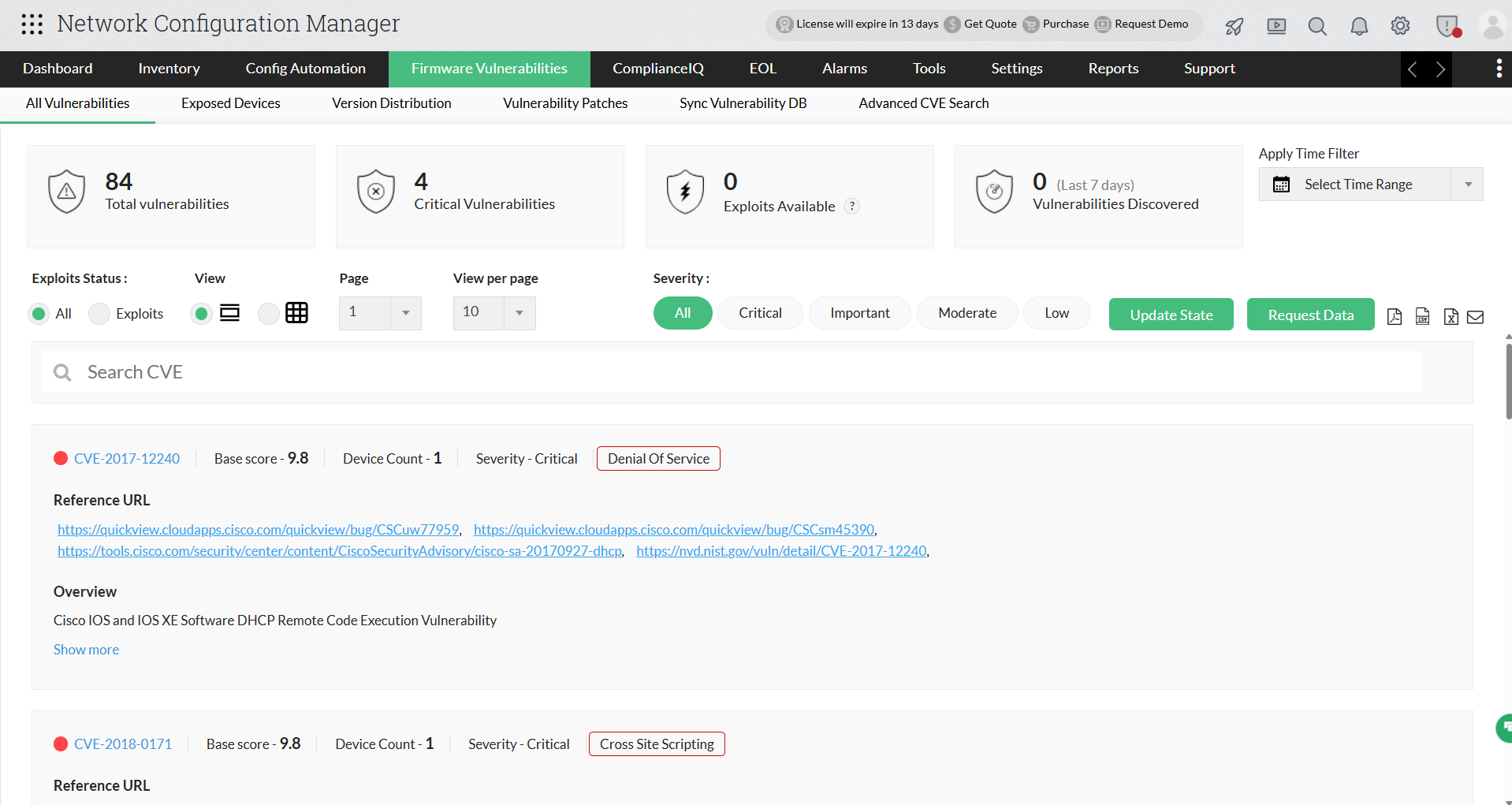Screen dimensions: 1512x805
Task: Export vulnerability data to Excel
Action: point(1451,315)
